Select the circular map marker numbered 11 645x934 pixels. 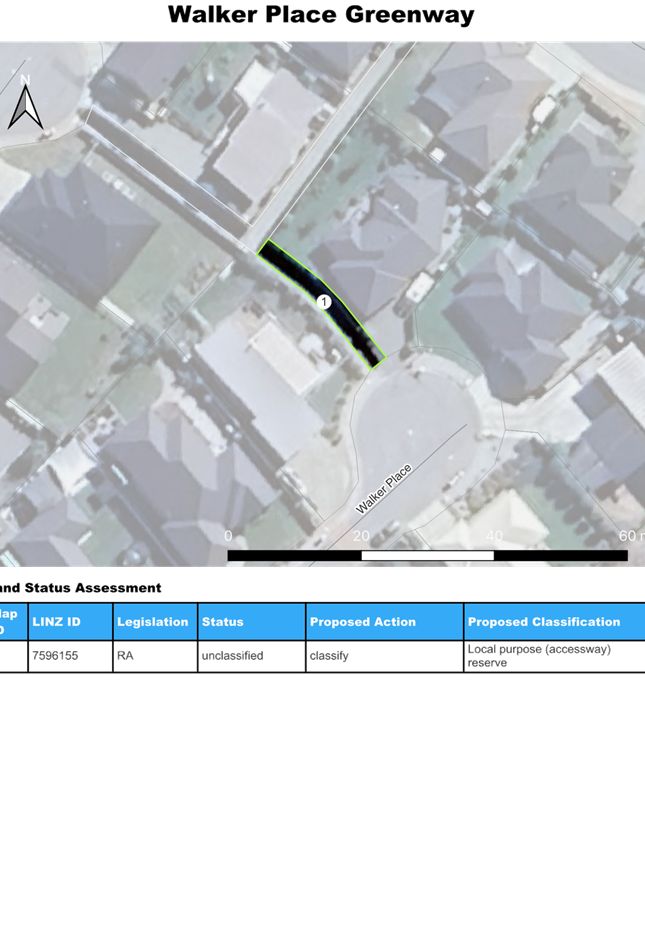[x=324, y=302]
